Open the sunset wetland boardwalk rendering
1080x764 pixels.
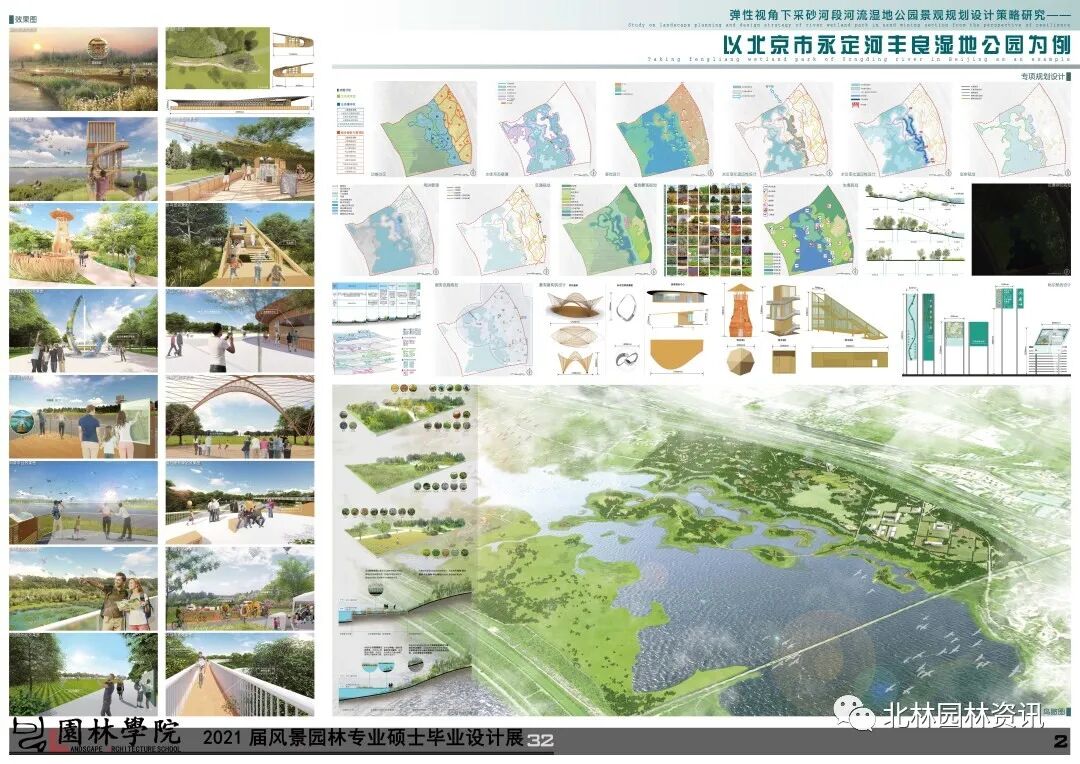point(83,69)
